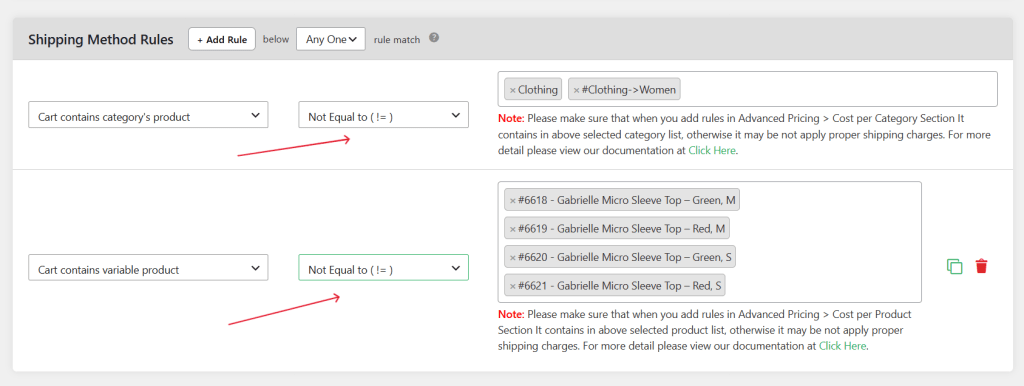Remove product #6618 Green, M tag

click(x=513, y=201)
